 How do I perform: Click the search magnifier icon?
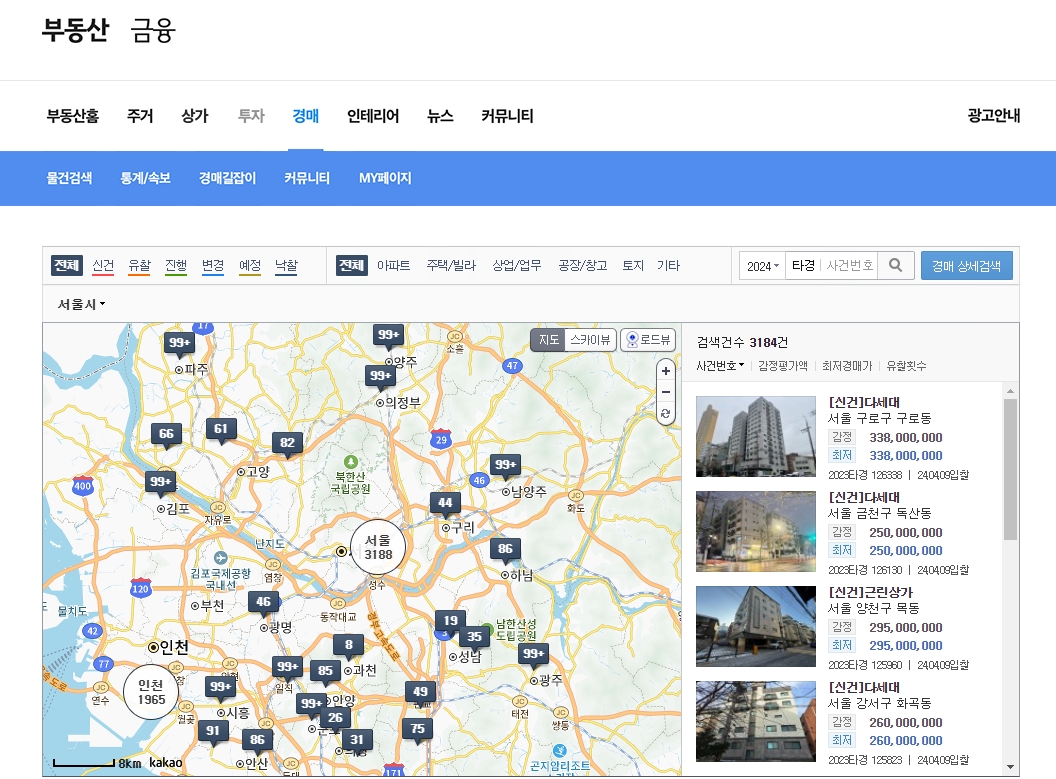pyautogui.click(x=895, y=265)
